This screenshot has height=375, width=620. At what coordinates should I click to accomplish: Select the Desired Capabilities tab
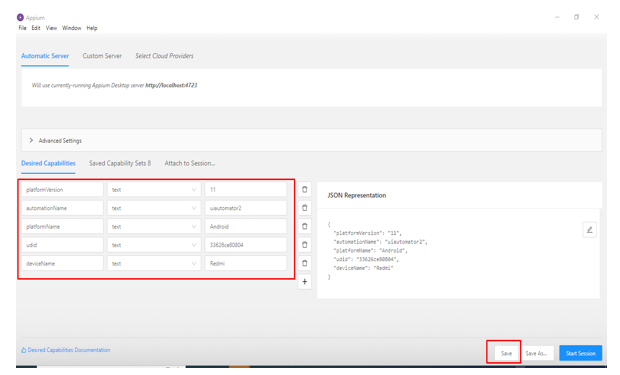point(48,163)
